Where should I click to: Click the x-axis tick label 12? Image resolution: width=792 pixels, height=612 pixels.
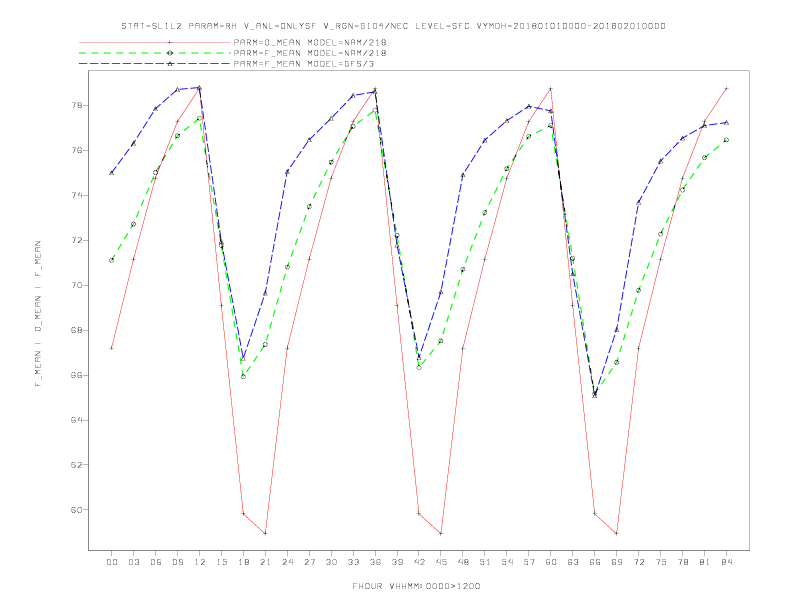click(x=200, y=562)
